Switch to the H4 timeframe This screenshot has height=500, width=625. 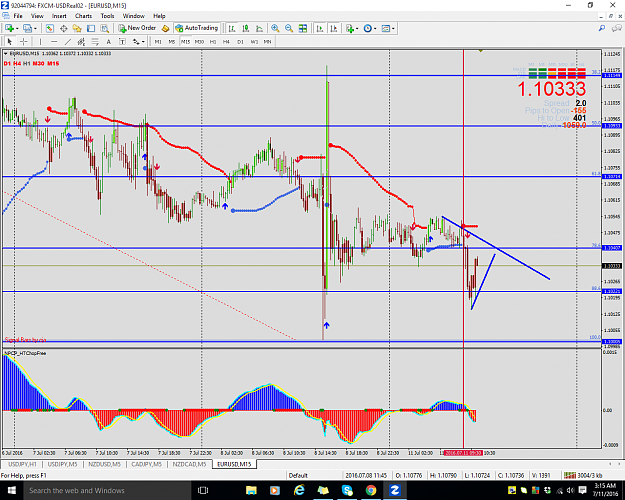point(226,41)
